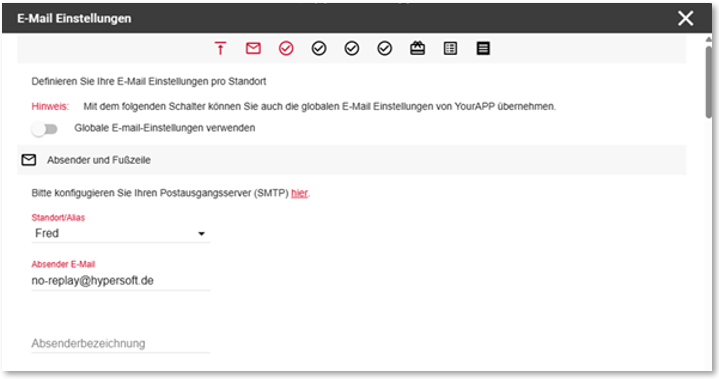Close the E-Mail Einstellungen dialog
The width and height of the screenshot is (719, 379).
686,18
